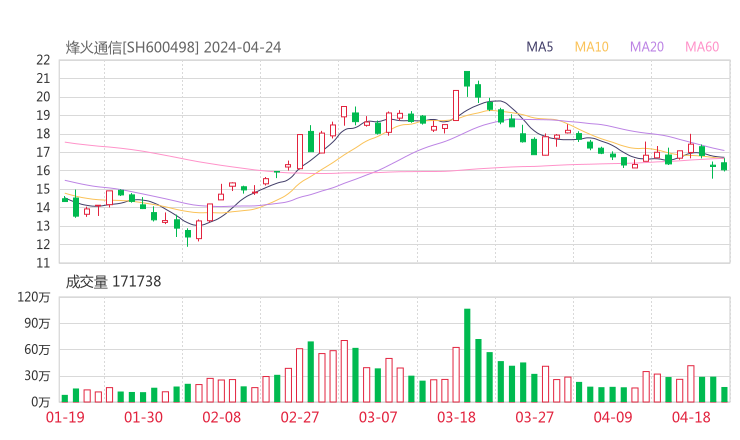Select the MA5 legend label
The image size is (740, 440).
click(x=539, y=47)
